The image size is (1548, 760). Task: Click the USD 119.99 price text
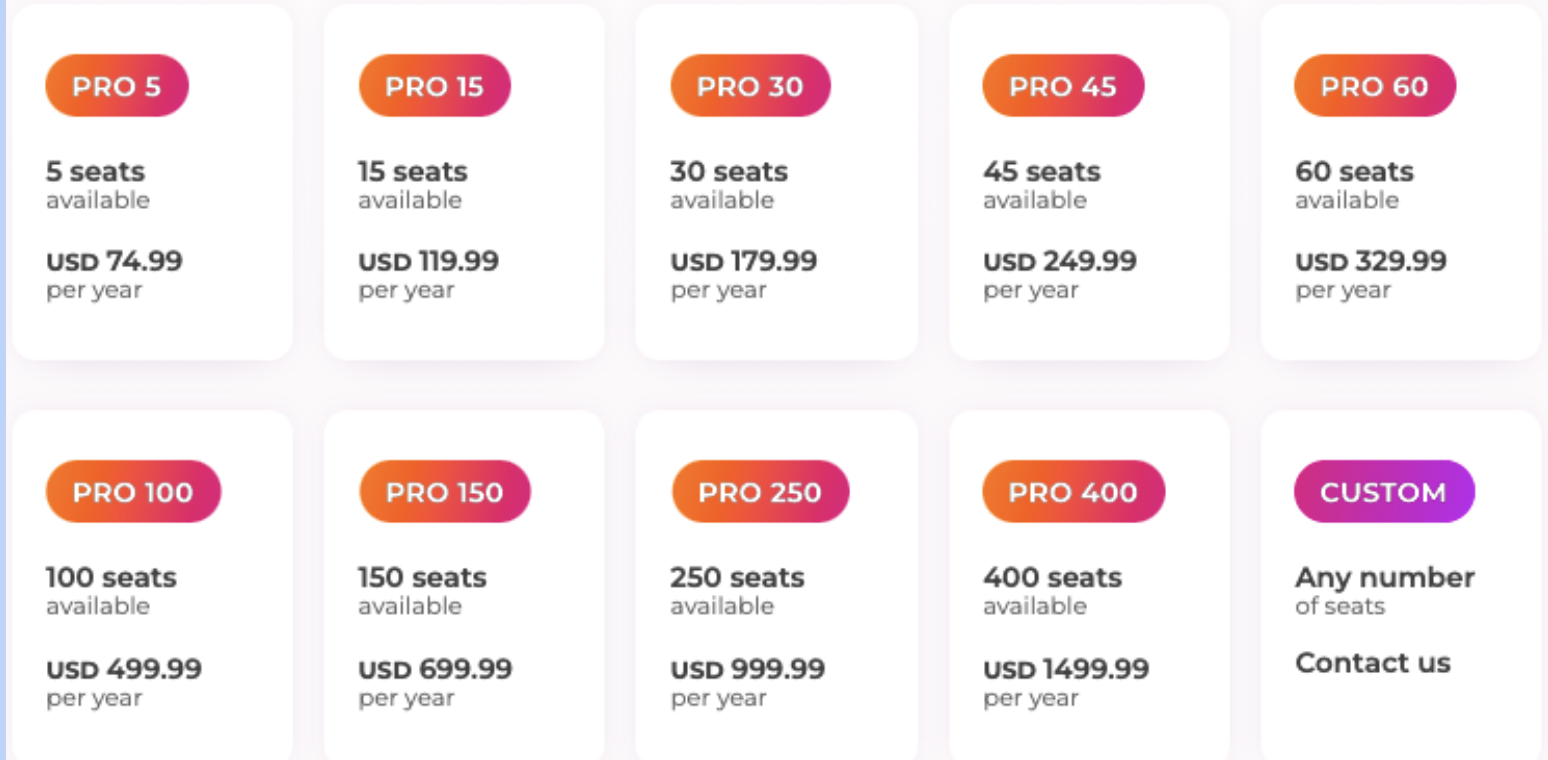[x=428, y=262]
